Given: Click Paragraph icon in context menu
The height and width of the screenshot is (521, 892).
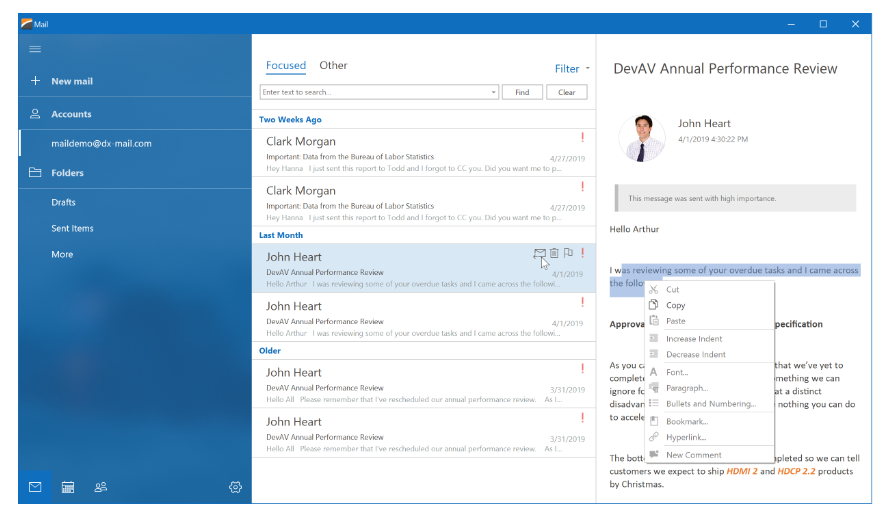Looking at the screenshot, I should (654, 388).
